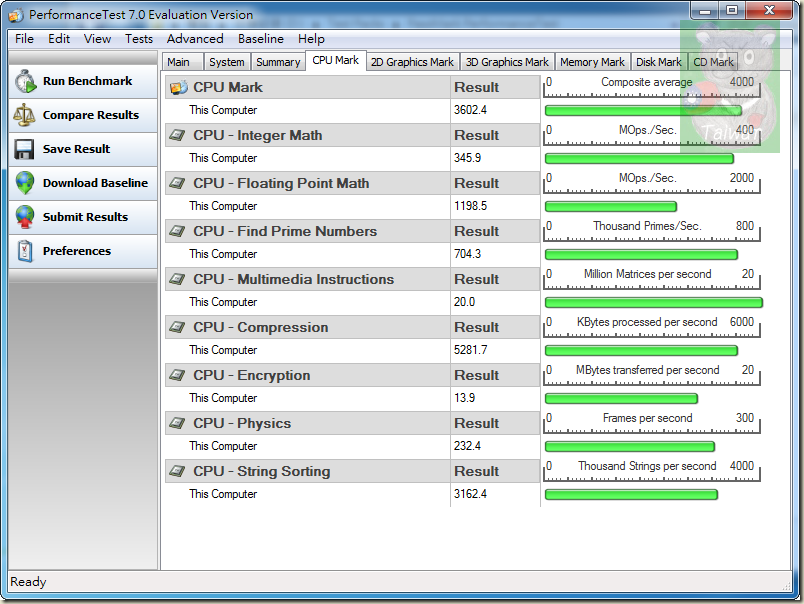Click the Save Result floppy disk icon
Screen dimensions: 804x604
pyautogui.click(x=24, y=149)
